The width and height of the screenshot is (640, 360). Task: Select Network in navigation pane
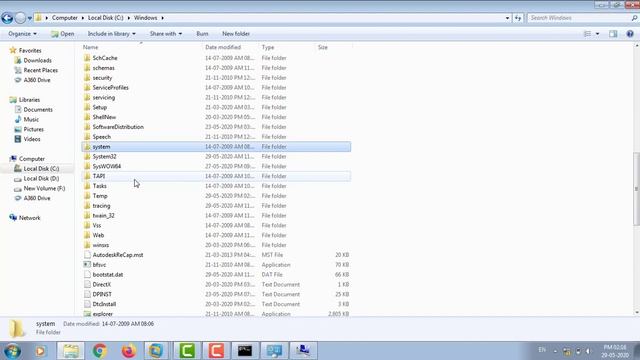[x=29, y=218]
